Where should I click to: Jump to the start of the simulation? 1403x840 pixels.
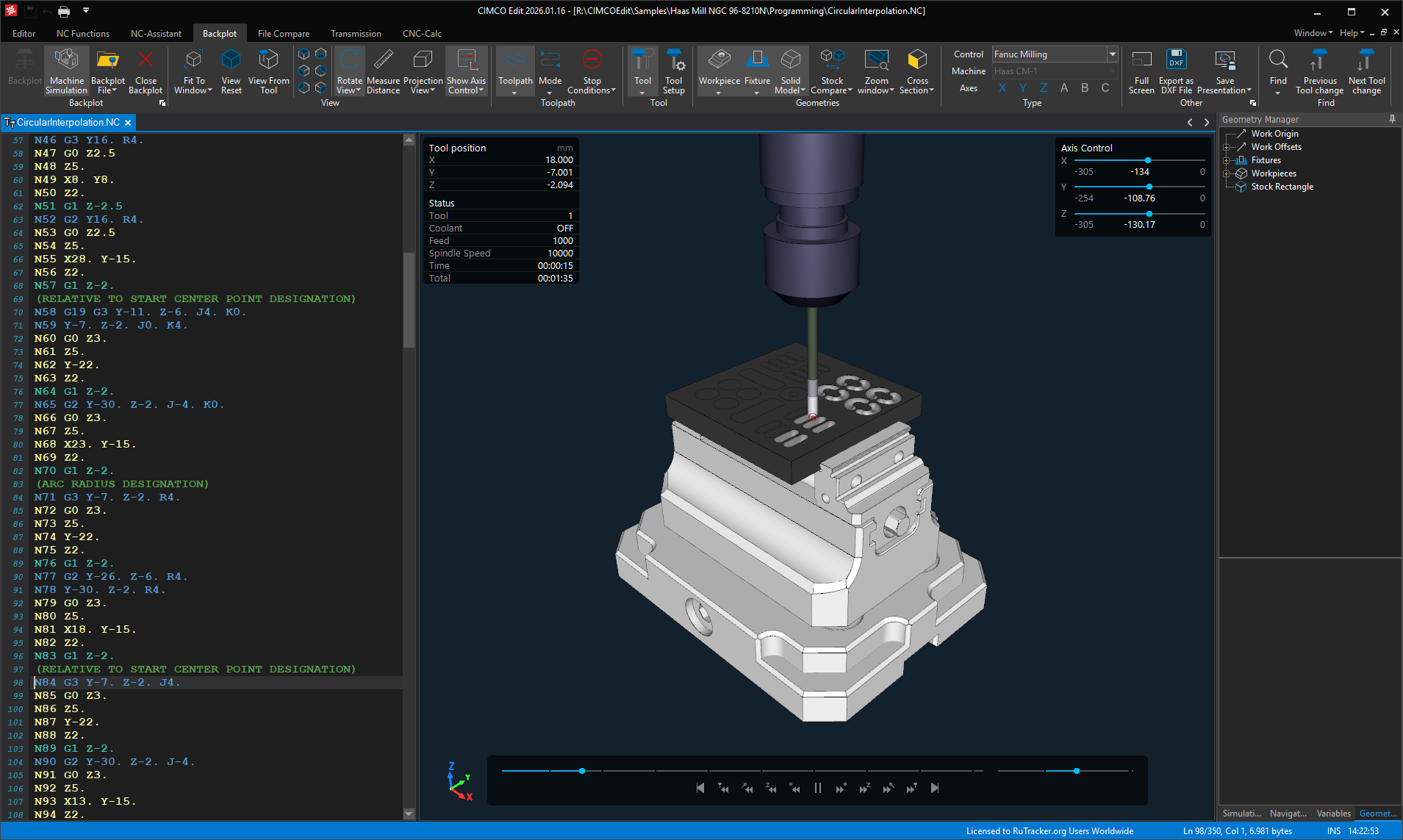click(x=700, y=788)
